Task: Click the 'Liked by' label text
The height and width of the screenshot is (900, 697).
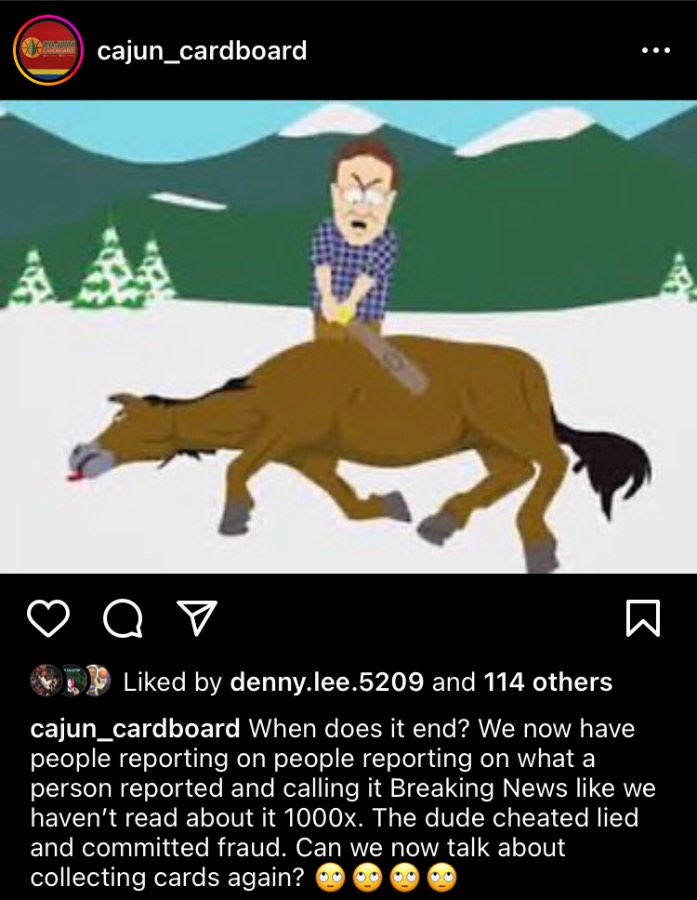Action: pyautogui.click(x=172, y=682)
